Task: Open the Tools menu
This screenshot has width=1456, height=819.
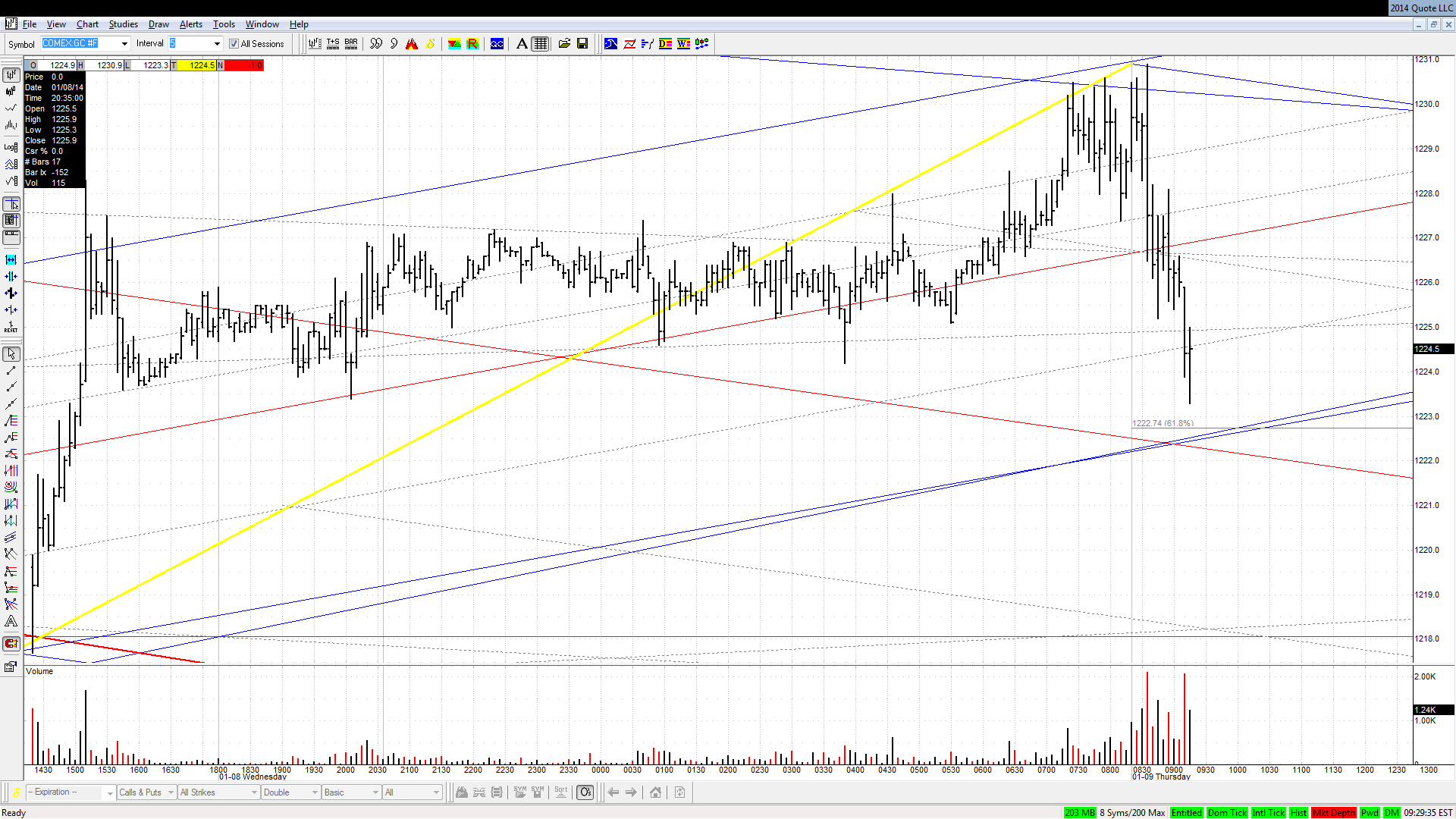Action: (x=224, y=24)
